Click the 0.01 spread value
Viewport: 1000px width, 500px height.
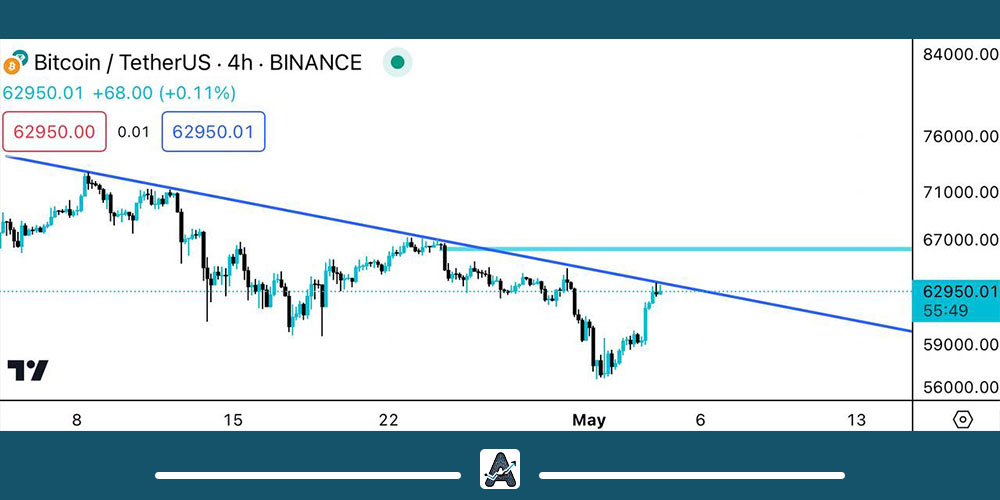tap(133, 131)
